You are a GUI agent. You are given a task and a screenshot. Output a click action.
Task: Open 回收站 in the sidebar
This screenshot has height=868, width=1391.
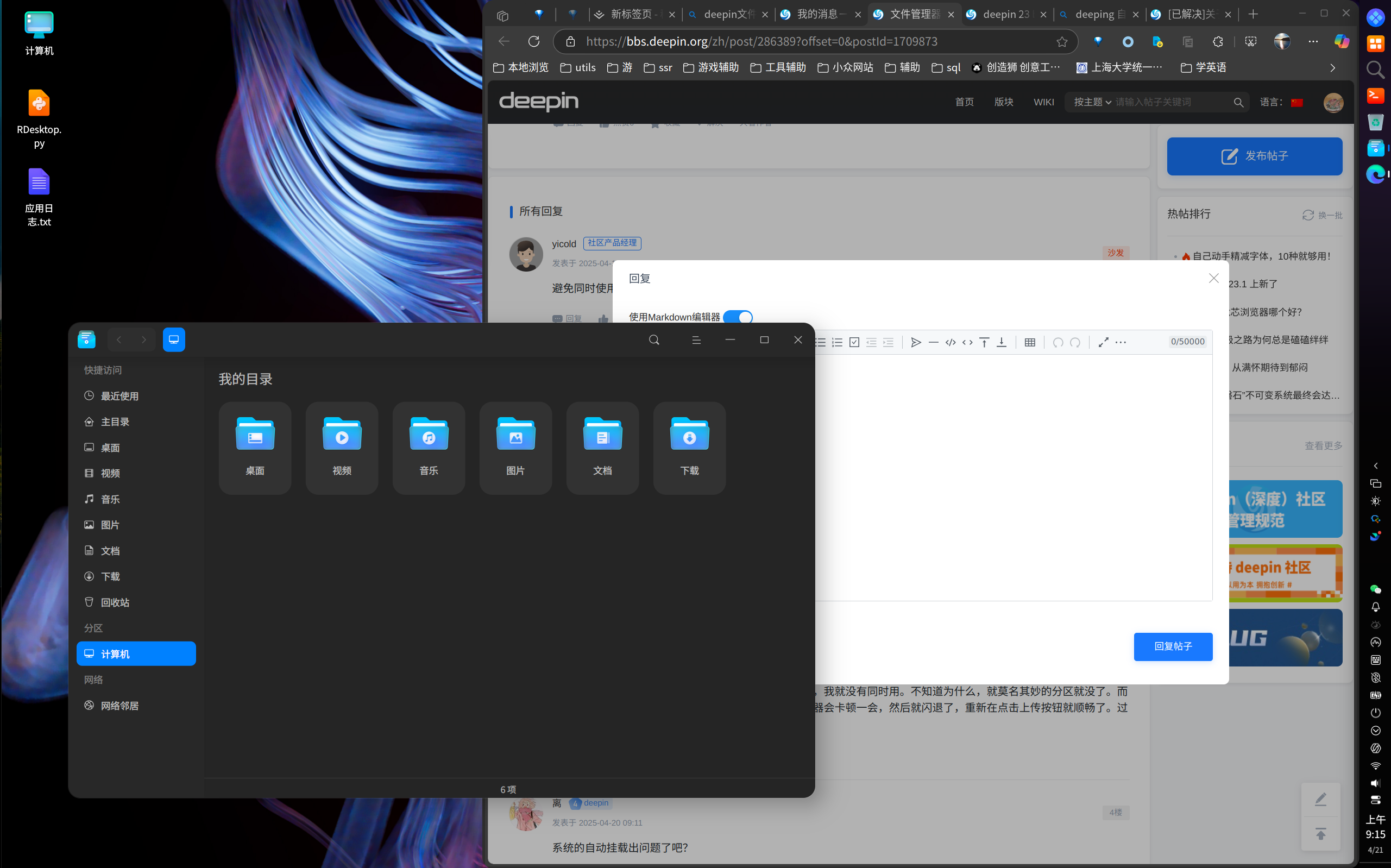point(136,602)
